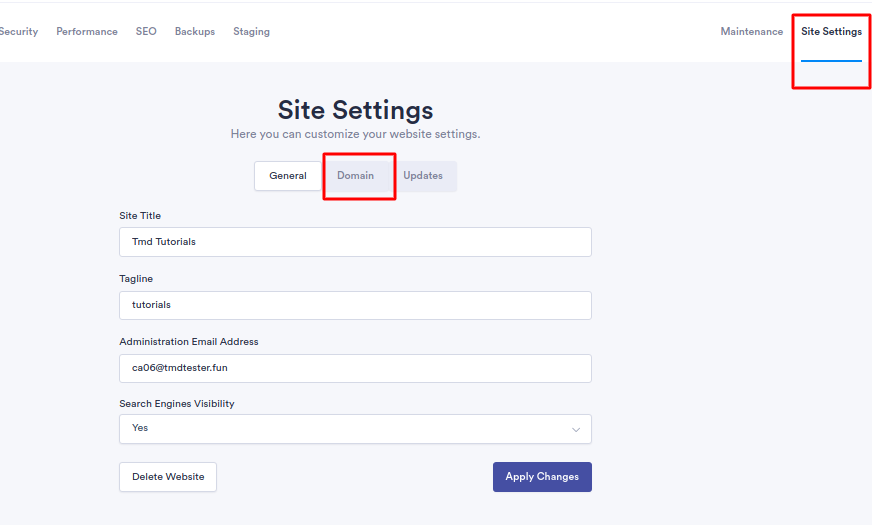The image size is (872, 525).
Task: Select Staging in the top navigation
Action: (251, 32)
